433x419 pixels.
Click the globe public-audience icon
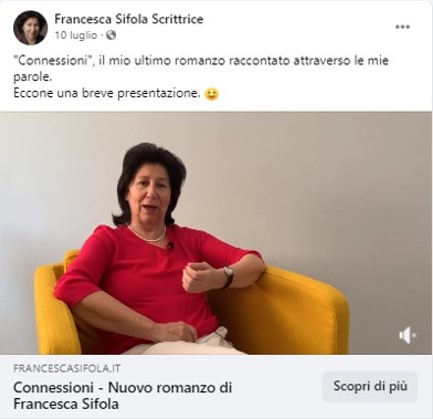click(111, 35)
